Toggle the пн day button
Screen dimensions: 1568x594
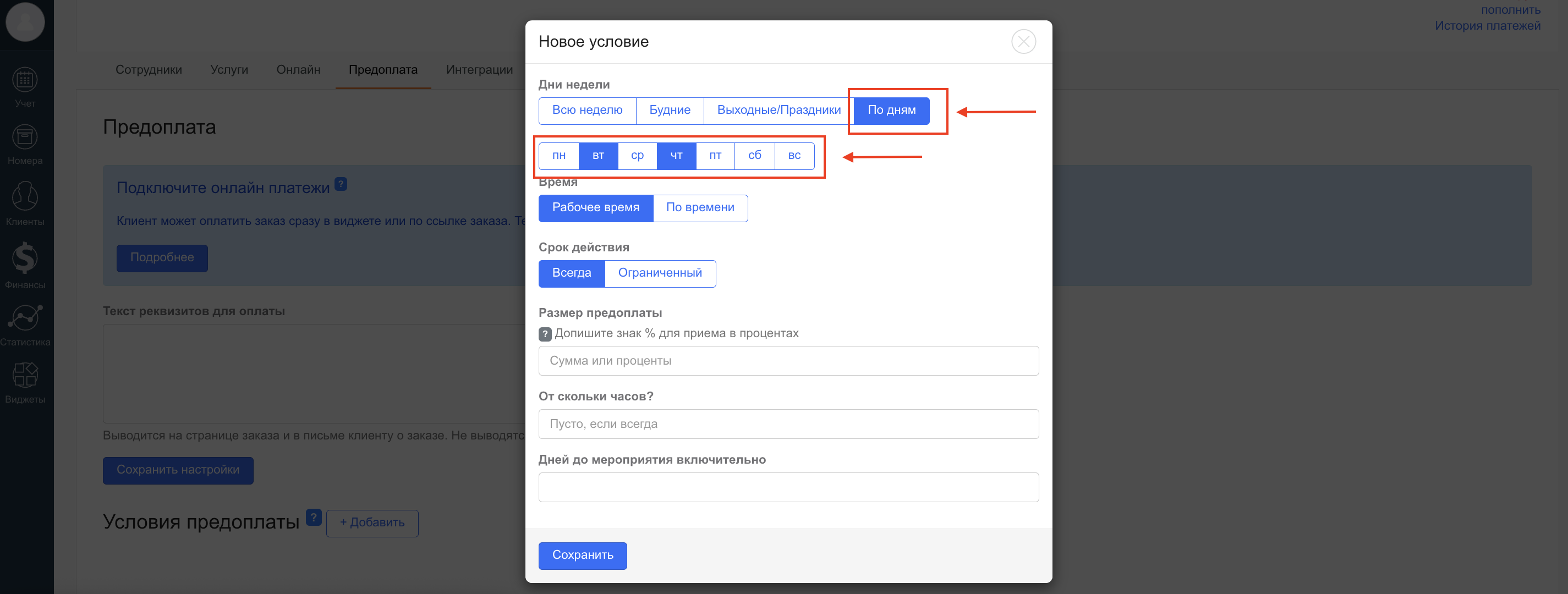pyautogui.click(x=558, y=156)
